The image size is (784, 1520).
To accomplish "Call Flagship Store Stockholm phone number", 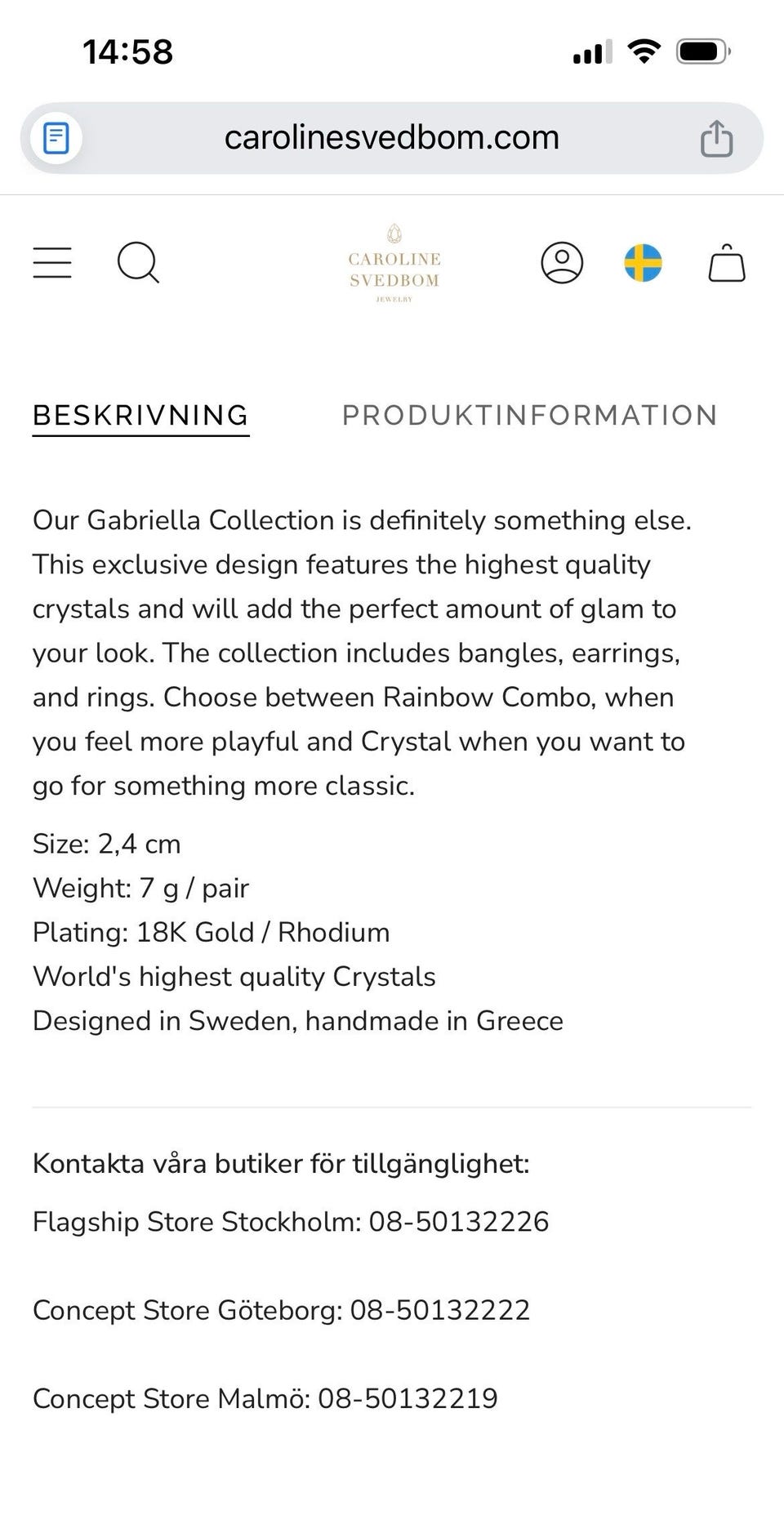I will (459, 1222).
